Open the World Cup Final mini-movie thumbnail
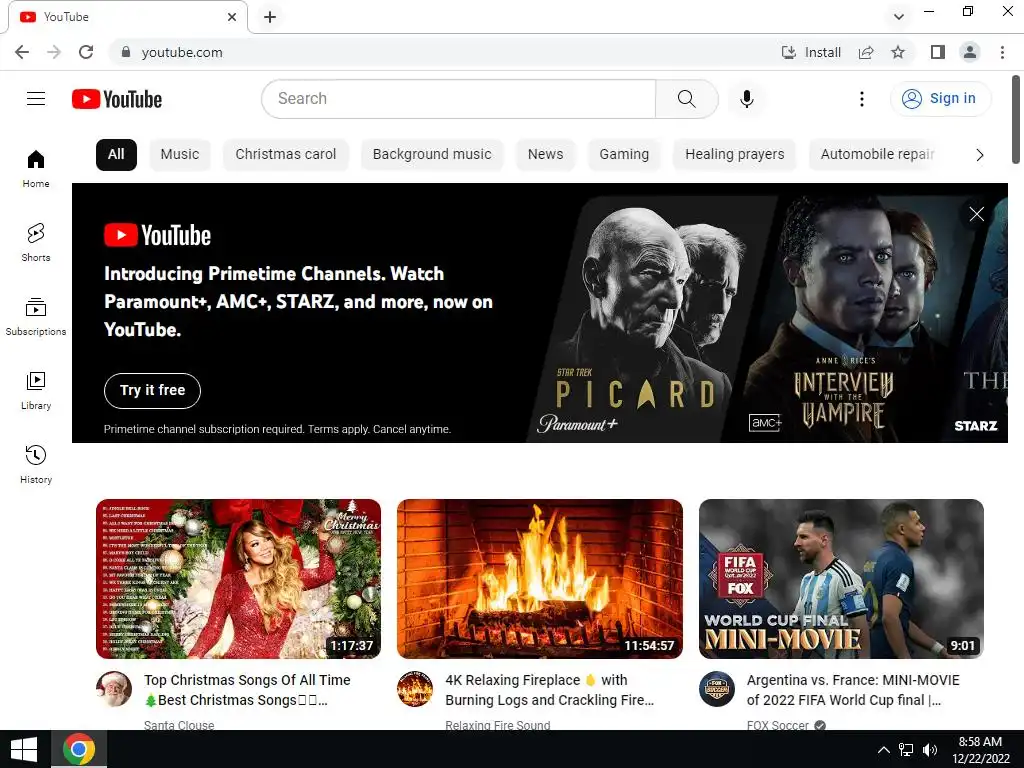Screen dimensions: 1024x768 tap(841, 579)
